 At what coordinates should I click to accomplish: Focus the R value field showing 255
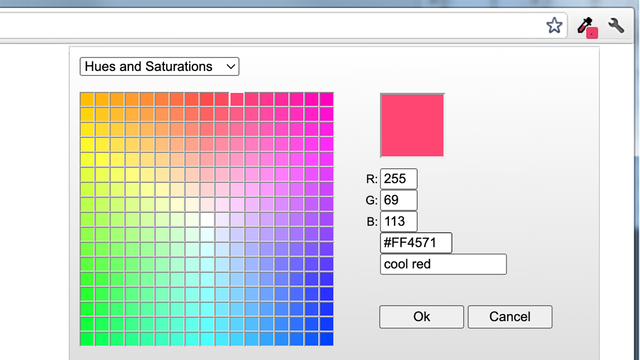pyautogui.click(x=398, y=179)
